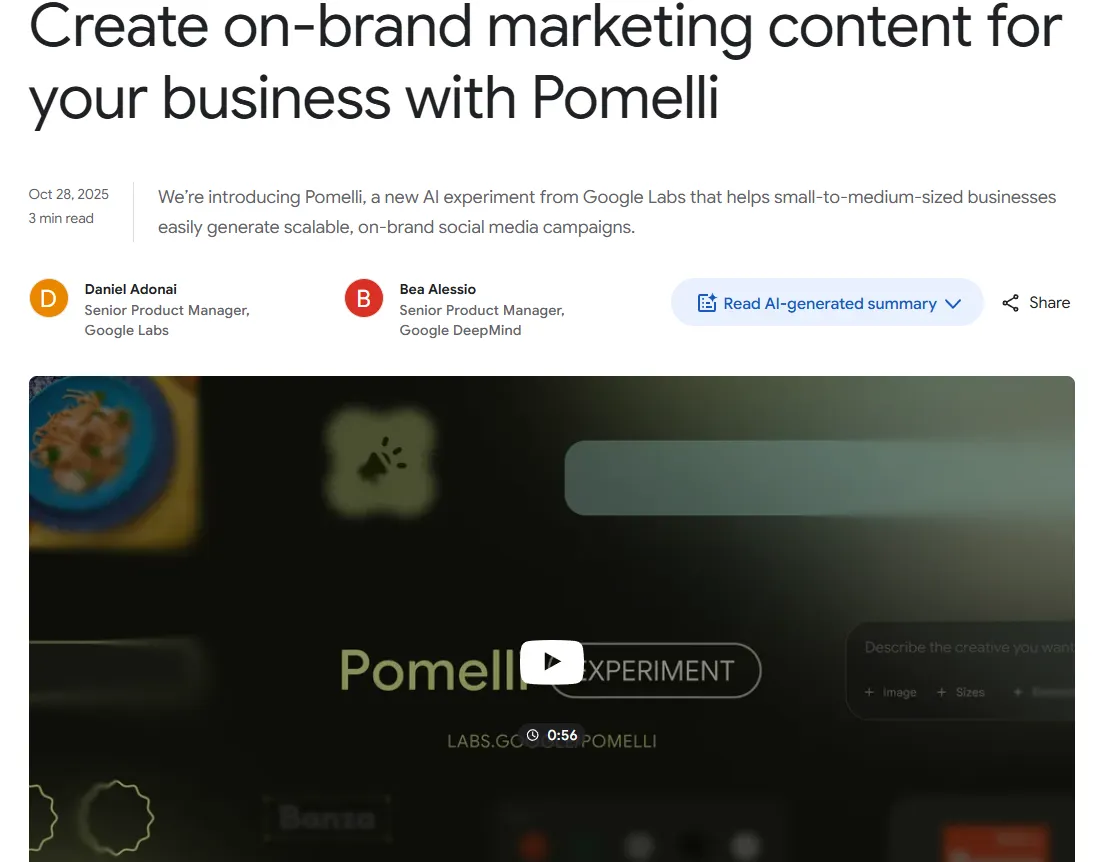Click the food plate thumbnail in video
Viewport: 1095px width, 862px height.
(x=113, y=461)
